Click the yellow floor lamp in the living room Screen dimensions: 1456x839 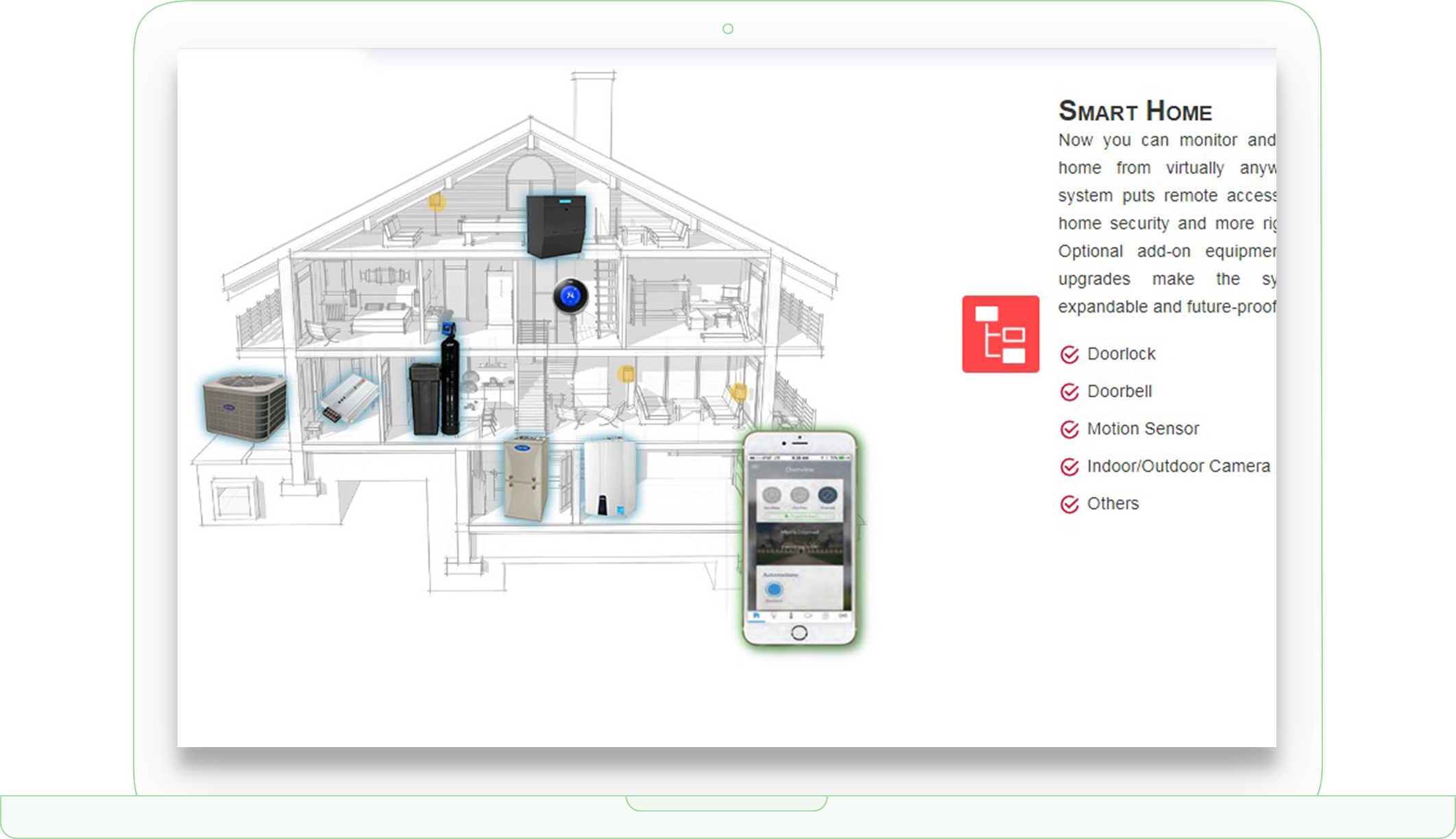[626, 374]
